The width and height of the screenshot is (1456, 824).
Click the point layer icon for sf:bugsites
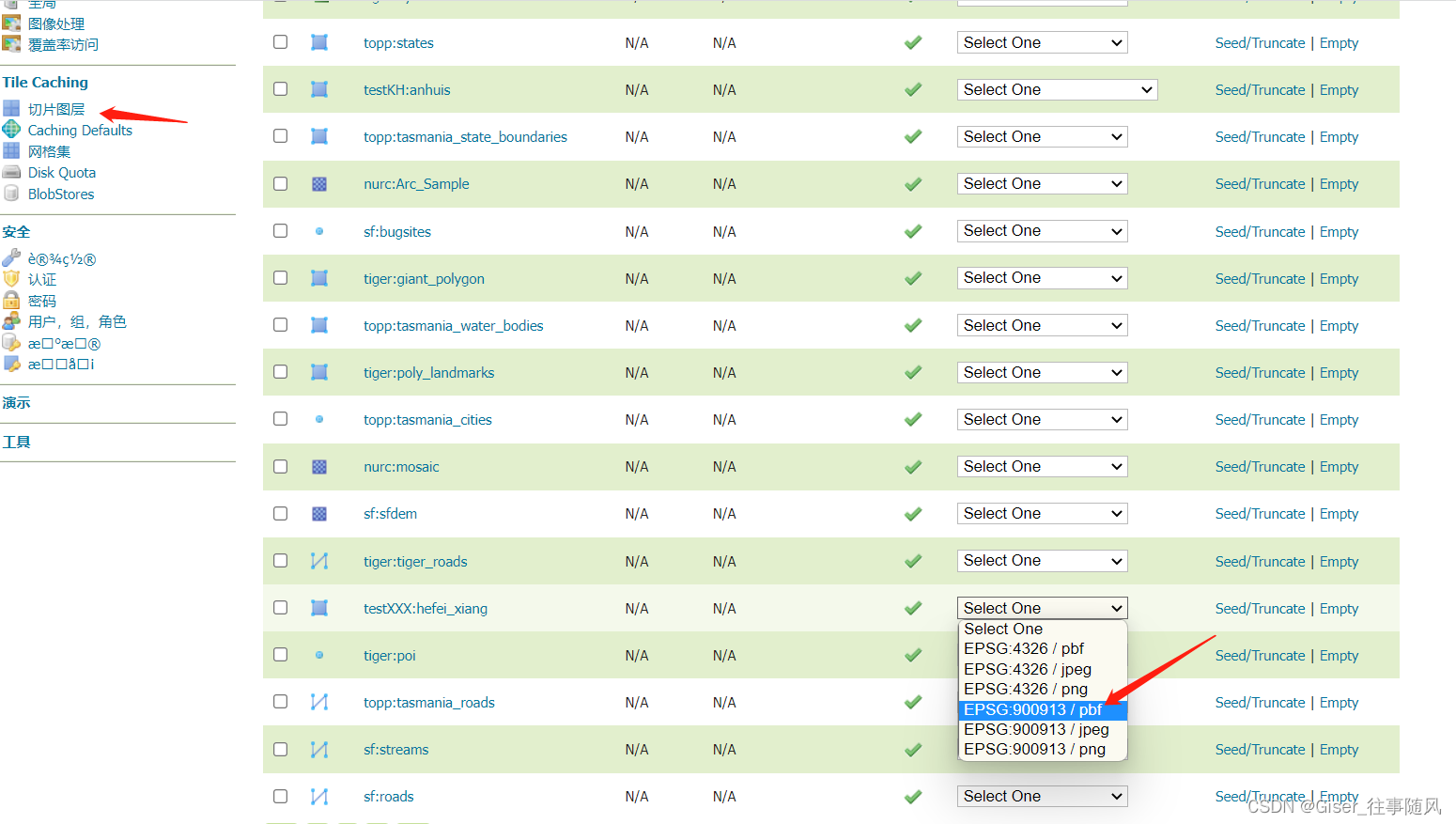tap(319, 231)
